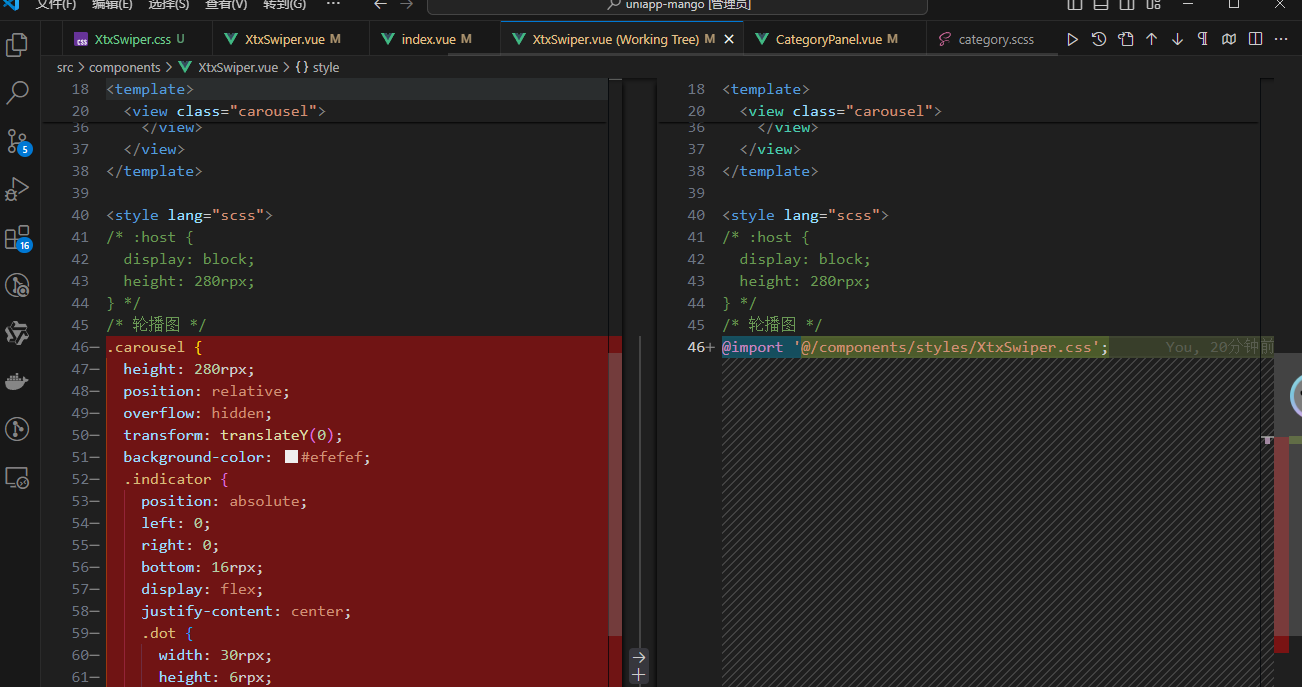Click line number 40 in right pane
This screenshot has width=1302, height=687.
click(696, 215)
